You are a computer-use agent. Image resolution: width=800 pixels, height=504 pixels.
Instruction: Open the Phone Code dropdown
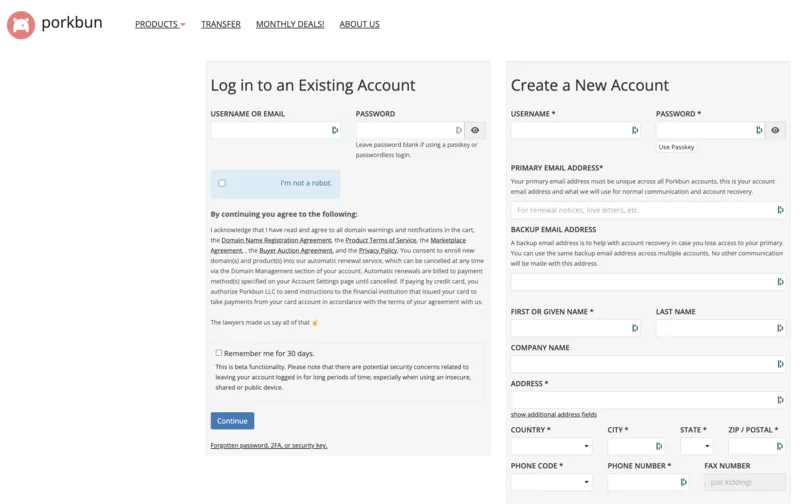tap(551, 482)
